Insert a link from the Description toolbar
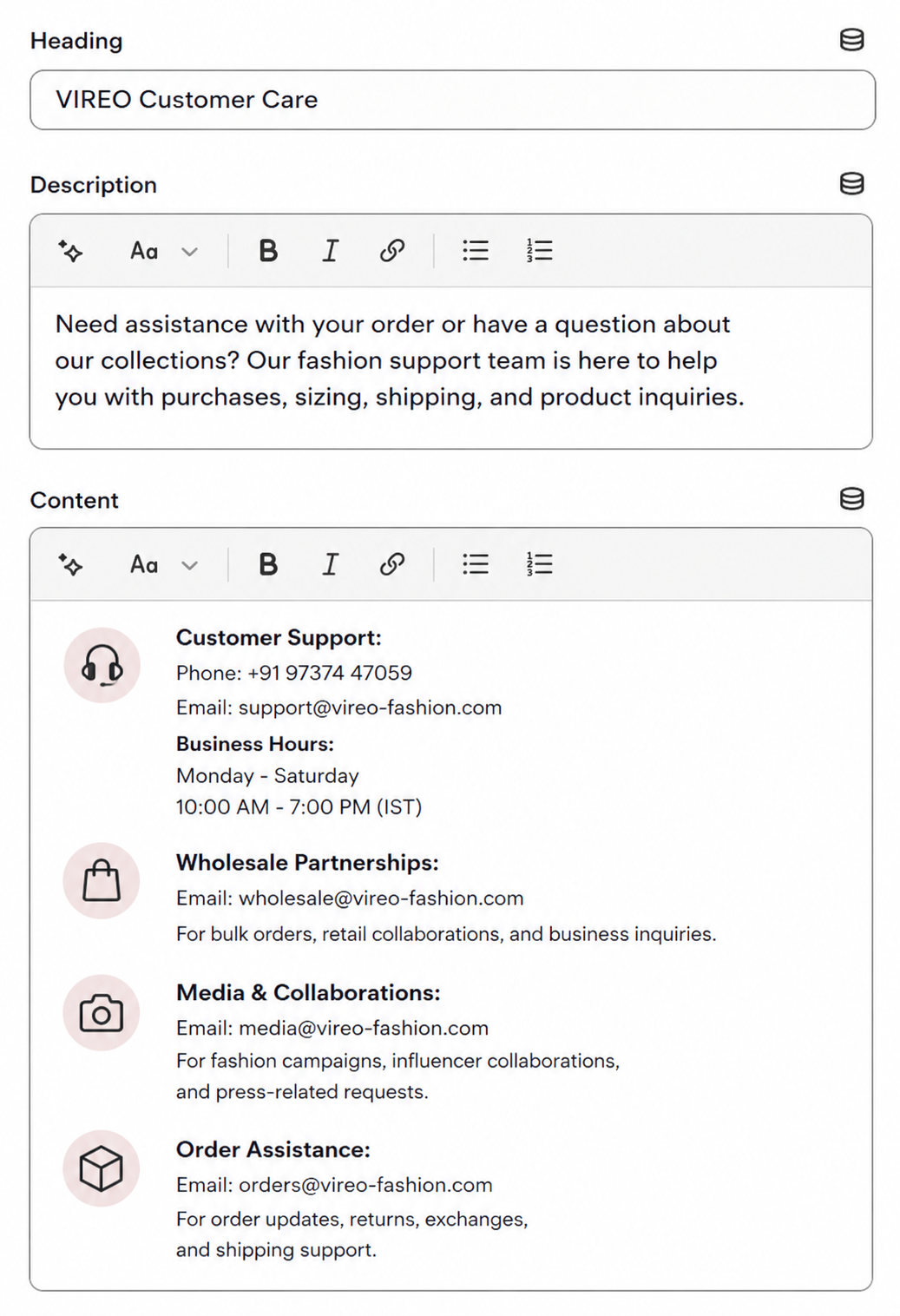The width and height of the screenshot is (900, 1316). click(x=392, y=251)
